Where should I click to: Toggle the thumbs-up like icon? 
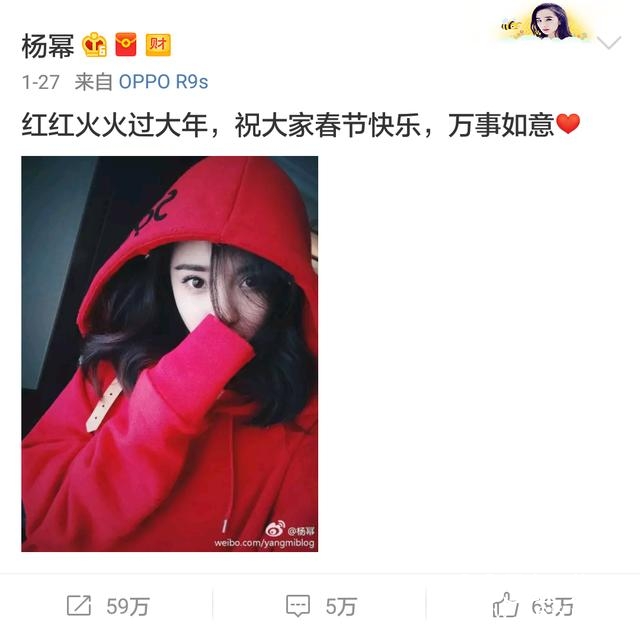coord(505,605)
